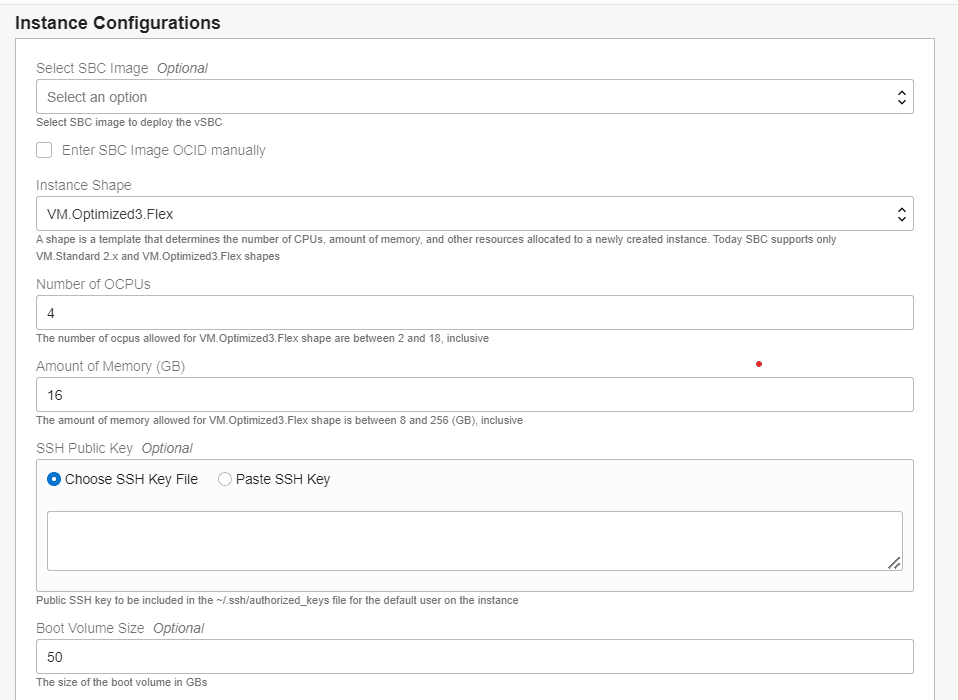Click the empty radio circle for Paste SSH Key

[x=224, y=479]
